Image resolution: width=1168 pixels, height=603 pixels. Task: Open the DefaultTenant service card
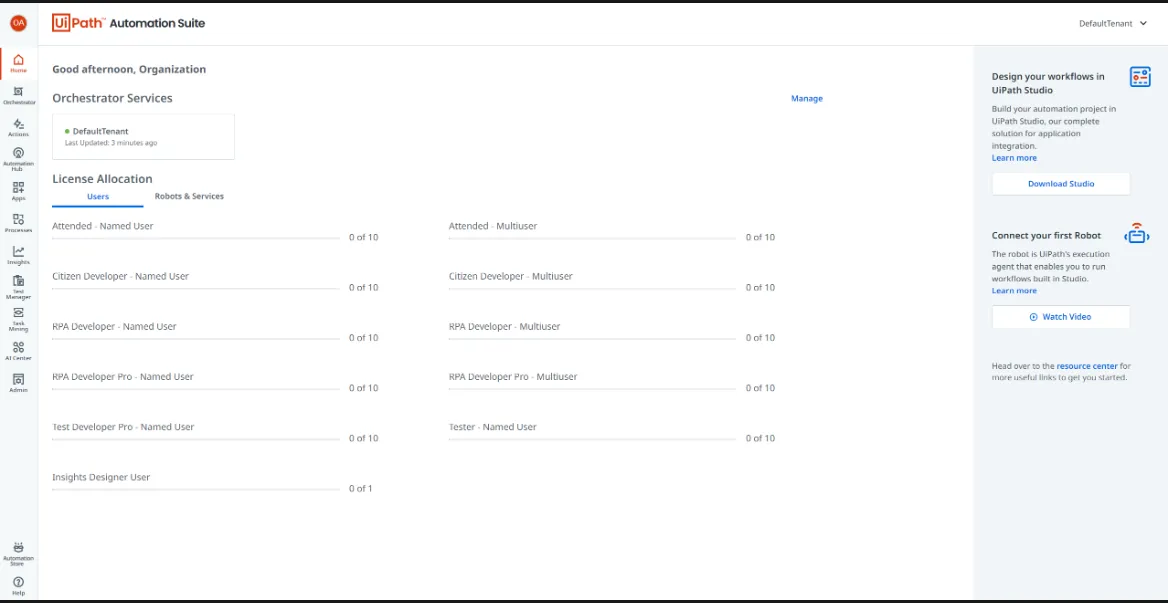(x=144, y=137)
